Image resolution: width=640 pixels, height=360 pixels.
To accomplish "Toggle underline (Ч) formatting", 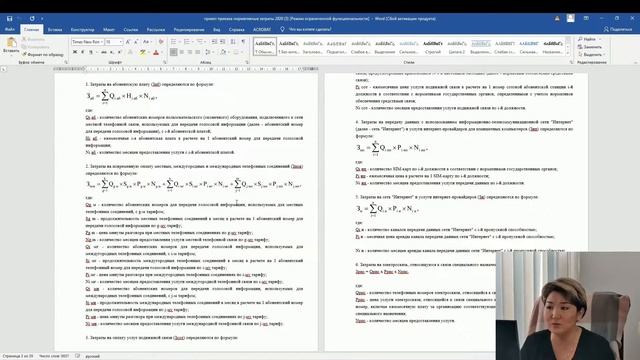I will pos(91,52).
